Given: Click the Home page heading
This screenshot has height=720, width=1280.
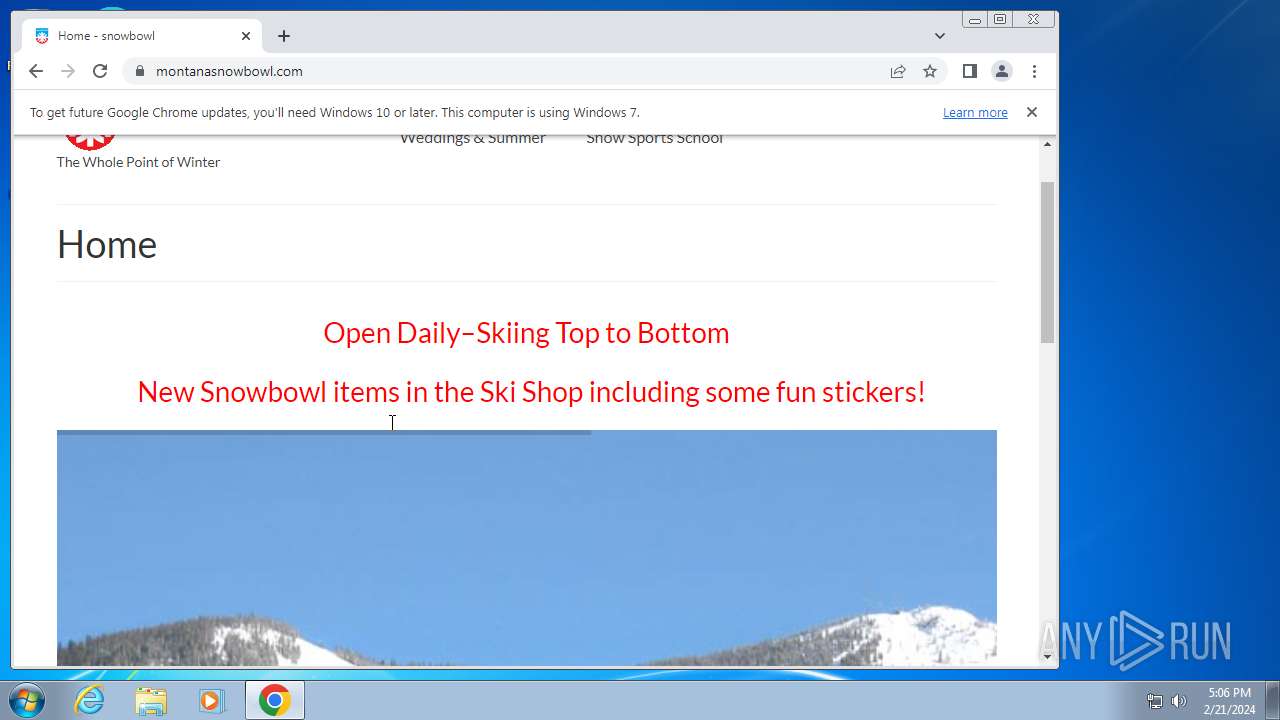Looking at the screenshot, I should (107, 245).
